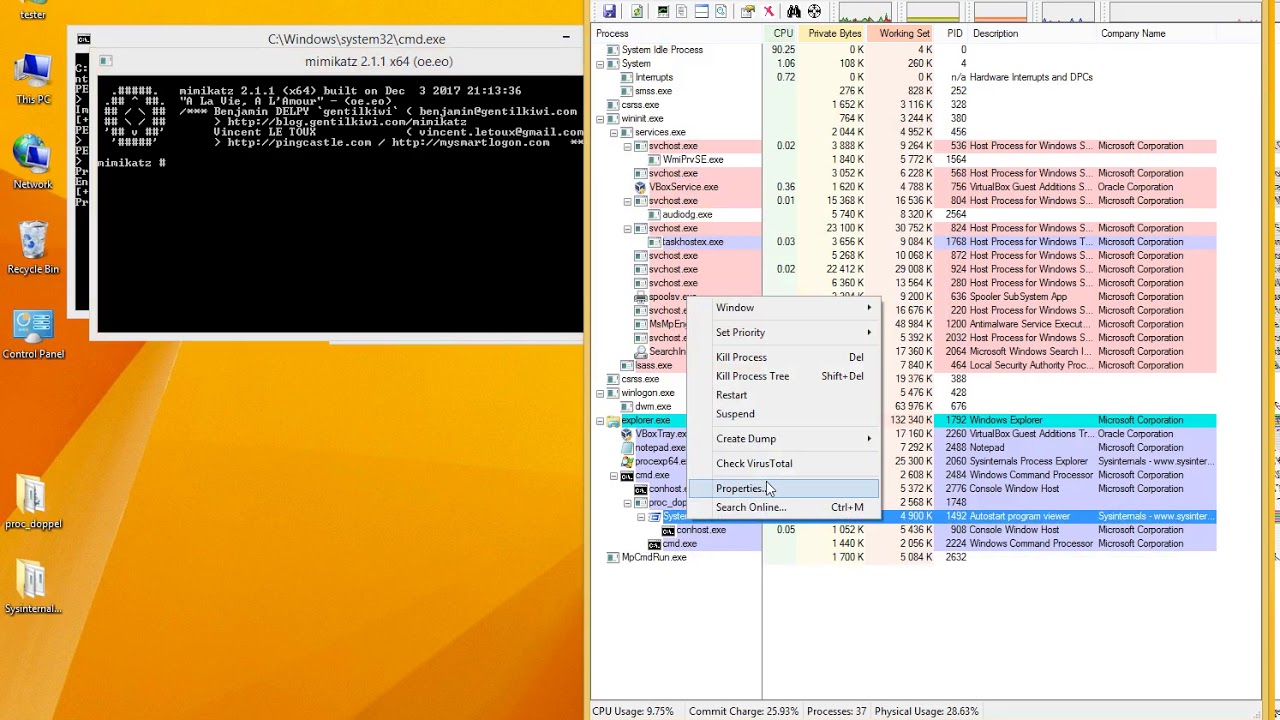Toggle the Show Lower Pane toolbar icon
Viewport: 1280px width, 720px height.
pos(702,11)
